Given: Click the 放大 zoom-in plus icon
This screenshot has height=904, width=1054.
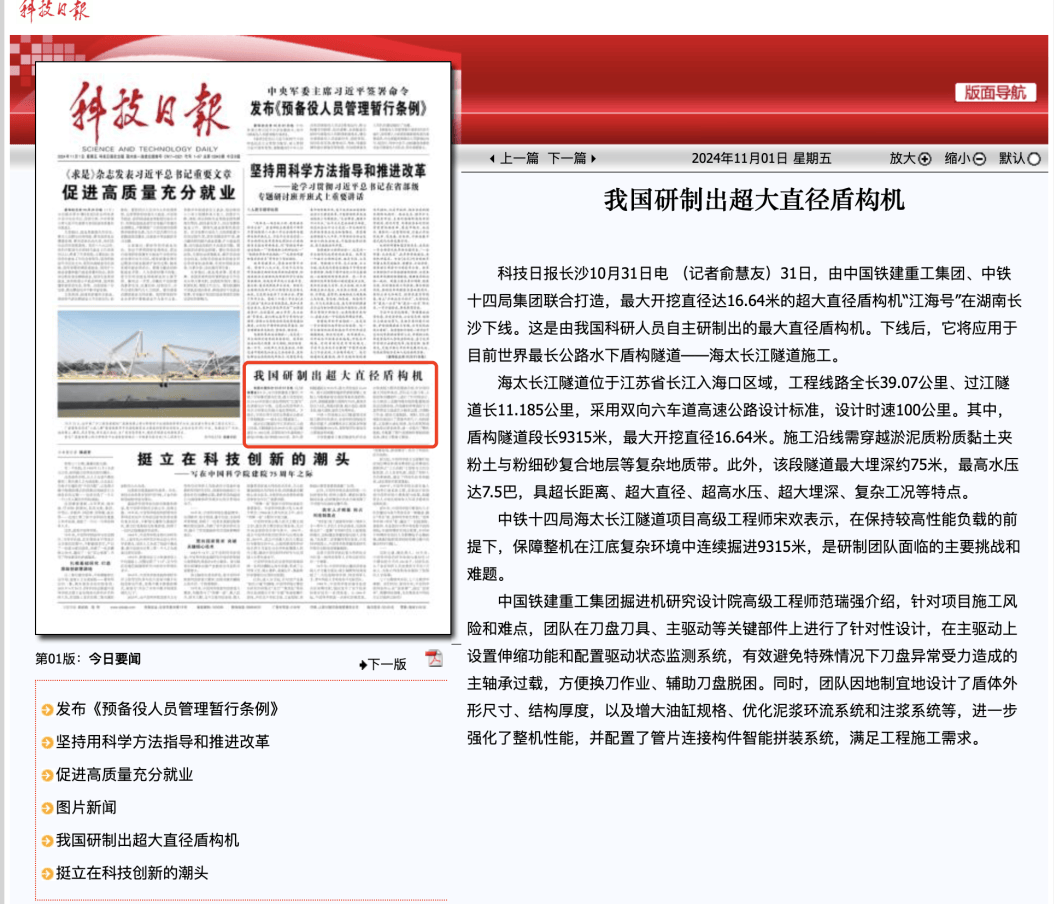Looking at the screenshot, I should point(925,159).
